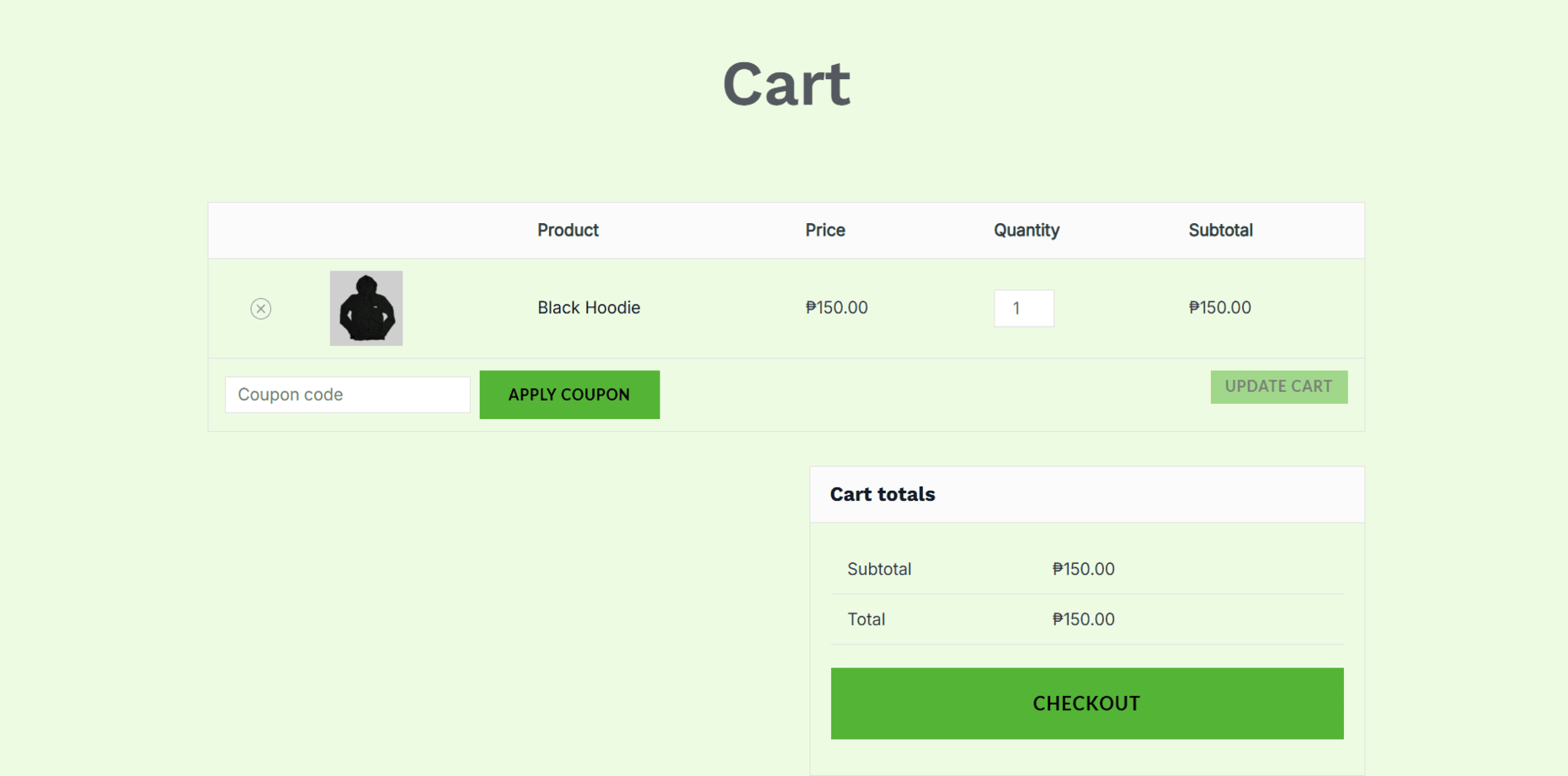Select the Total amount in Cart totals

(x=1084, y=620)
